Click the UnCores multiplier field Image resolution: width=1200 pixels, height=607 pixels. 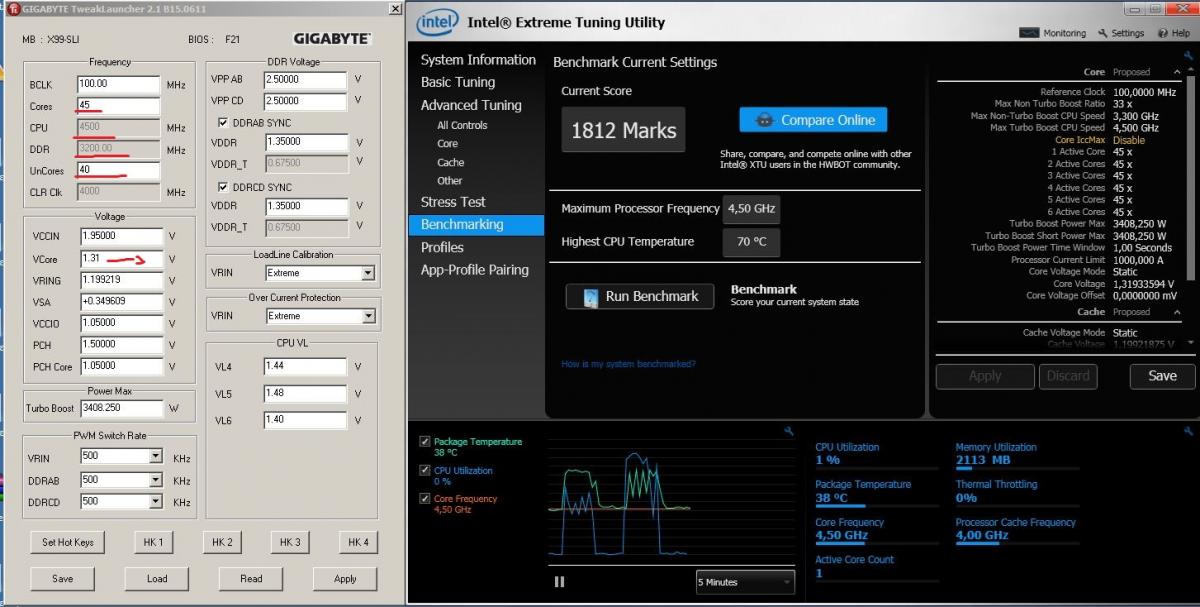(117, 170)
